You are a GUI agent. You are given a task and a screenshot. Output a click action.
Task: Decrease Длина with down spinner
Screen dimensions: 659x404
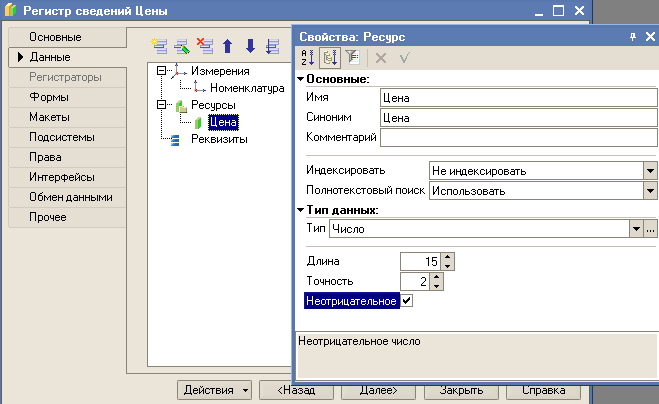click(448, 266)
